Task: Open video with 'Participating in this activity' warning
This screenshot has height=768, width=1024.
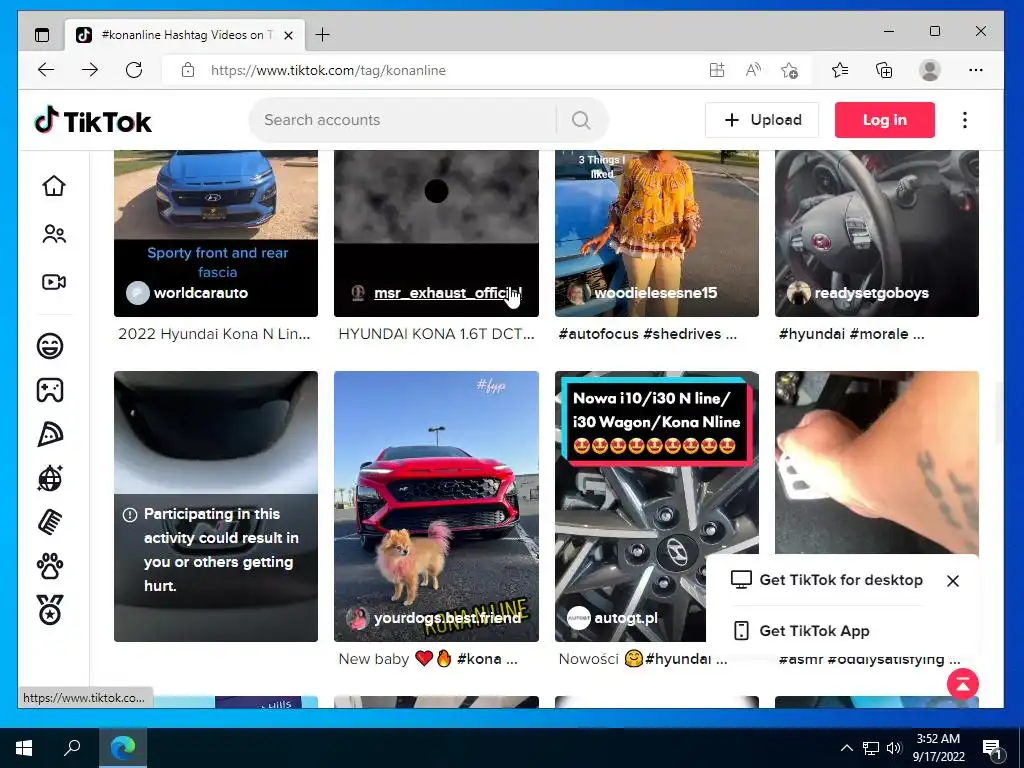Action: click(216, 506)
